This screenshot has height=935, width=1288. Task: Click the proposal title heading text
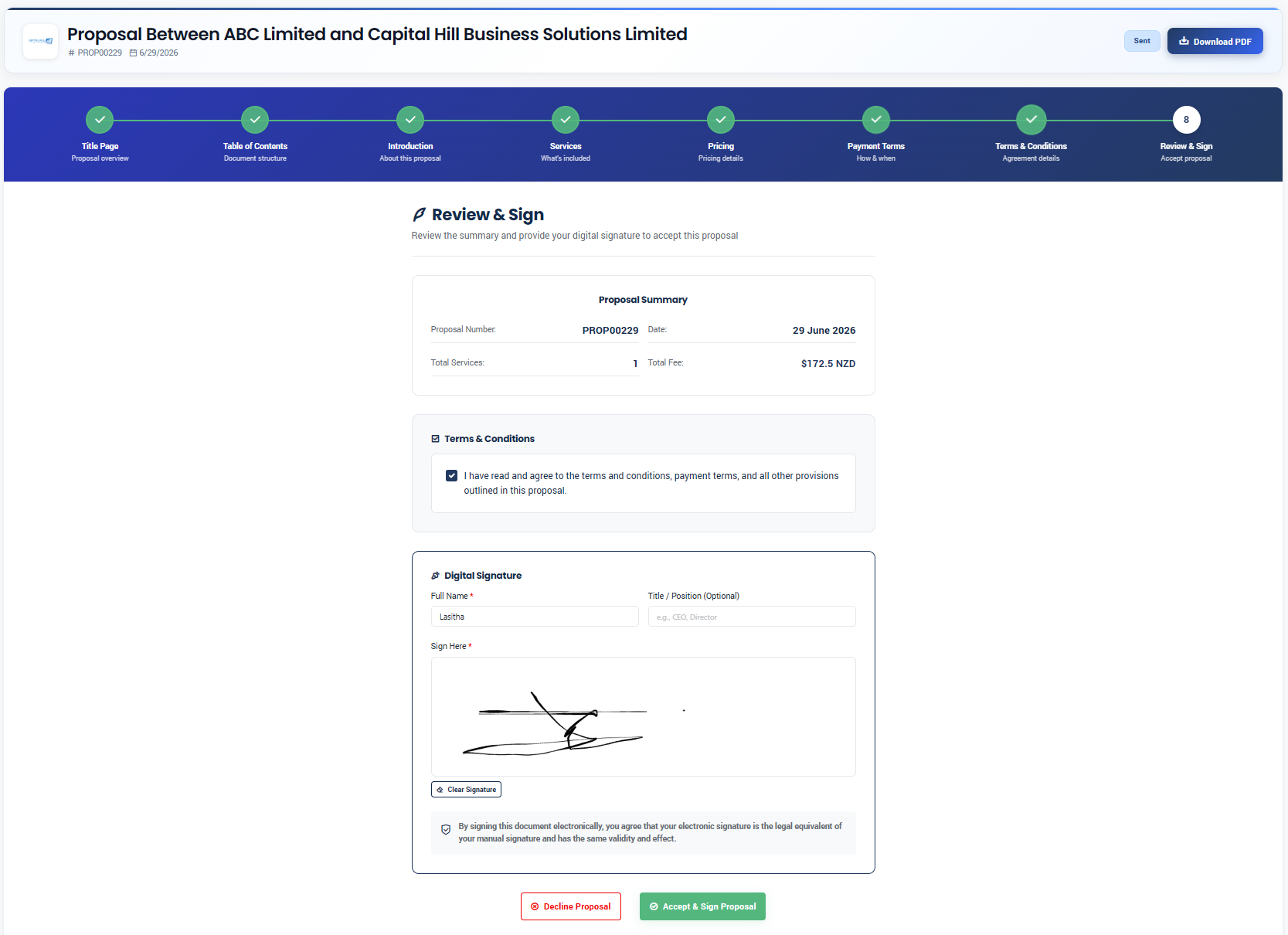coord(377,34)
